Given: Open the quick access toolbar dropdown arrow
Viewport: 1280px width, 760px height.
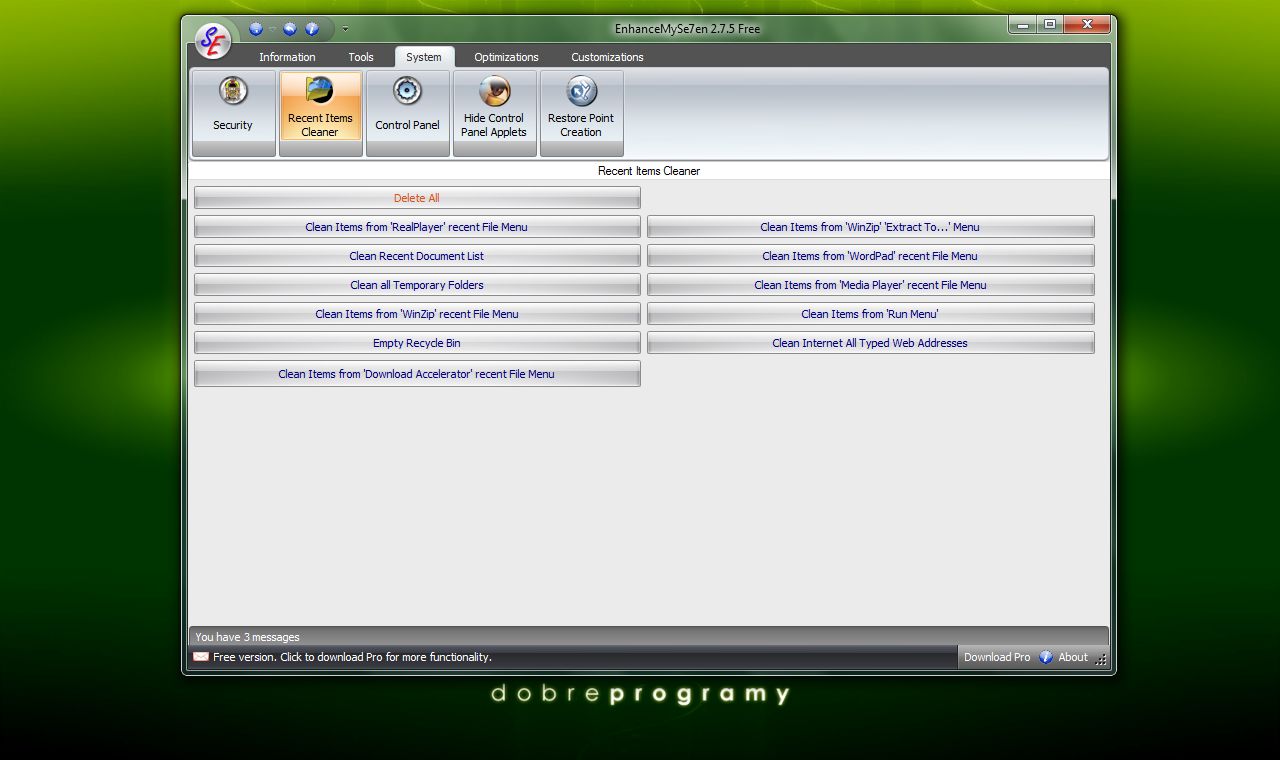Looking at the screenshot, I should coord(345,29).
